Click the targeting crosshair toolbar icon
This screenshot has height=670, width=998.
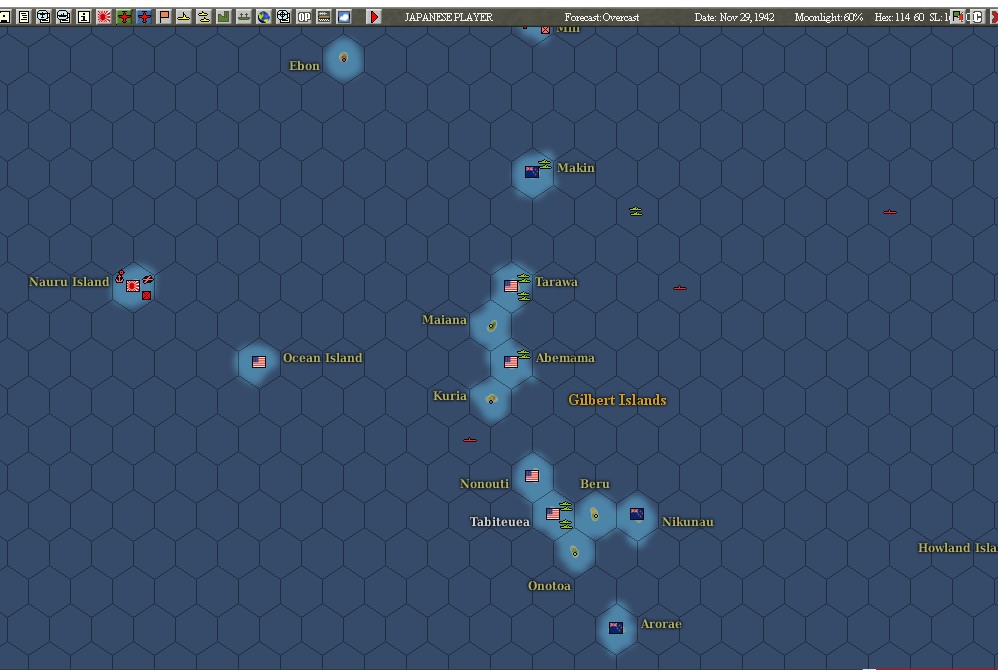(284, 17)
